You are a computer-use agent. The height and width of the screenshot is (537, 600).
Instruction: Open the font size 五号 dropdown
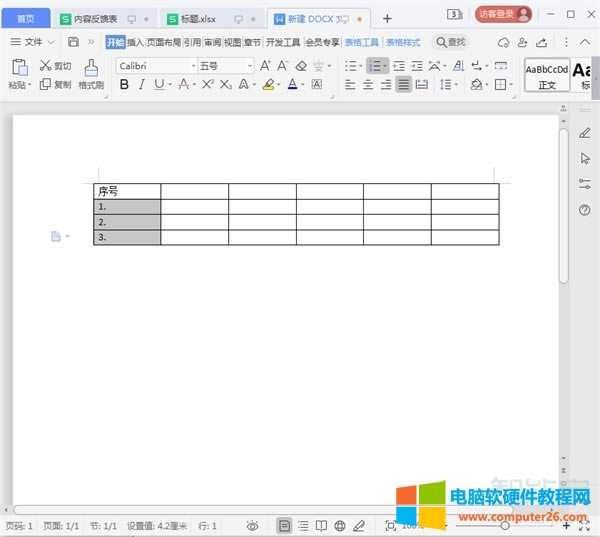pyautogui.click(x=225, y=65)
